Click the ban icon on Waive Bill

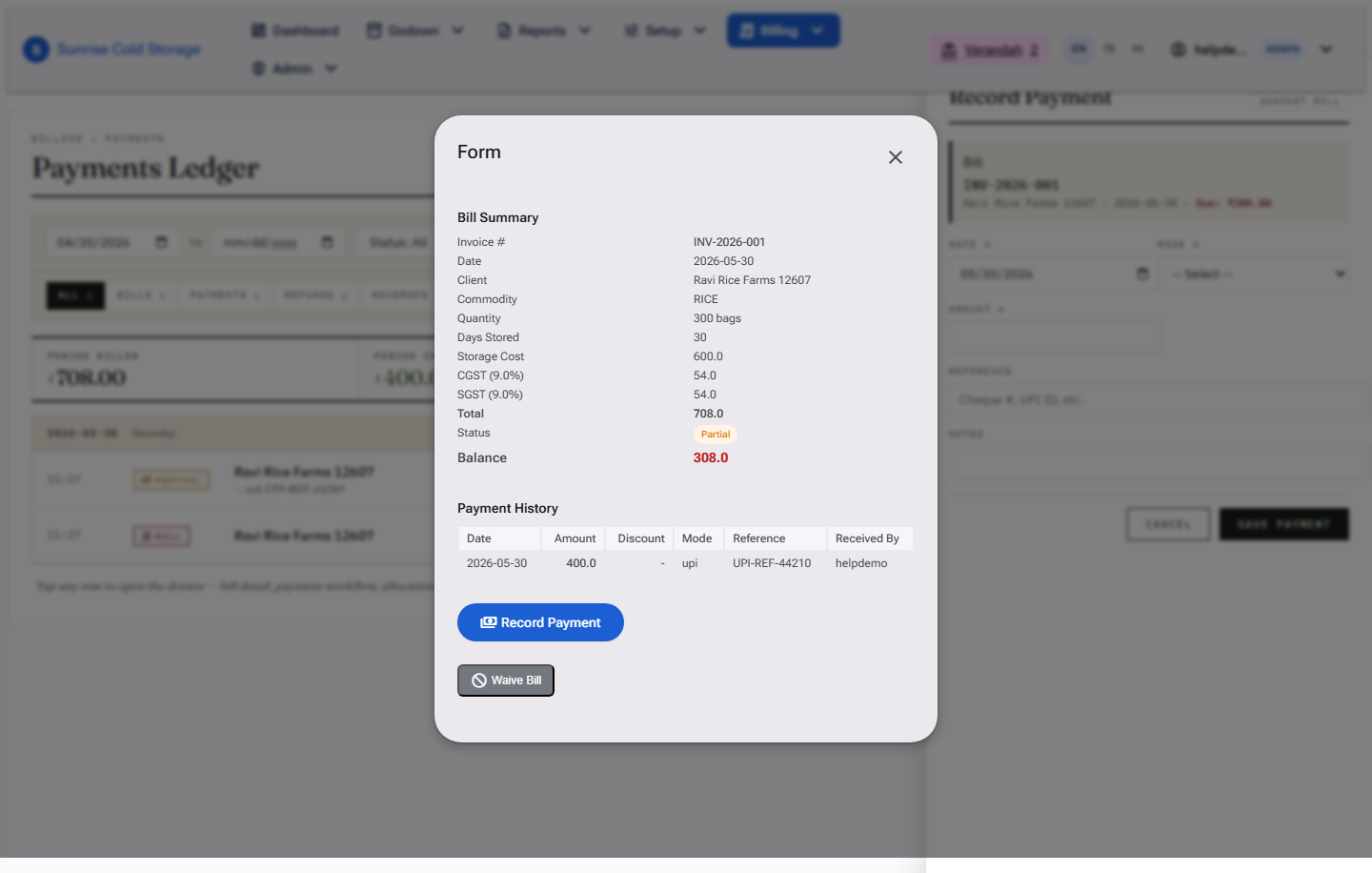[479, 680]
